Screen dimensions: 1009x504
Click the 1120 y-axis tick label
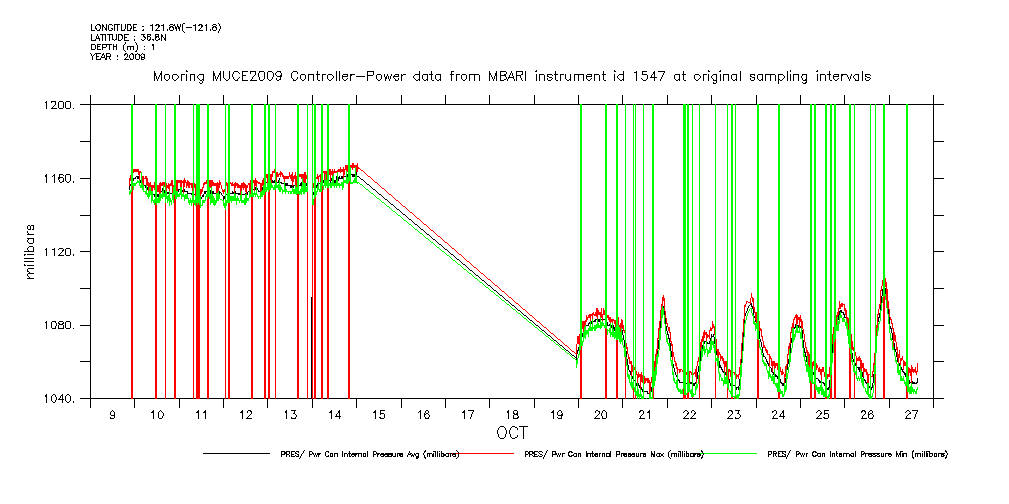(x=63, y=253)
